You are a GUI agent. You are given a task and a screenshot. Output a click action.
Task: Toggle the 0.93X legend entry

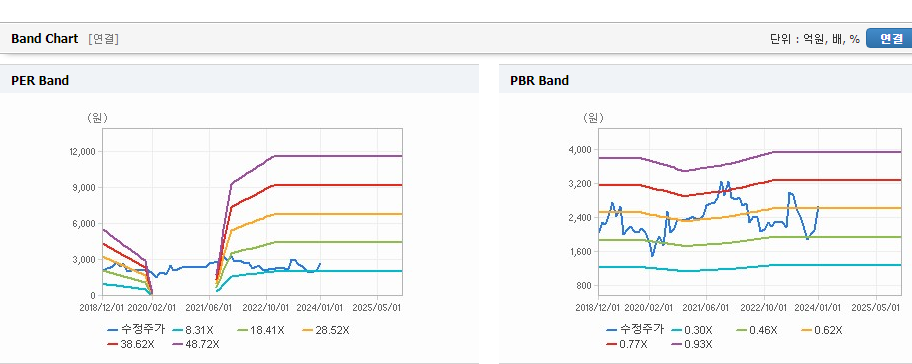click(692, 344)
